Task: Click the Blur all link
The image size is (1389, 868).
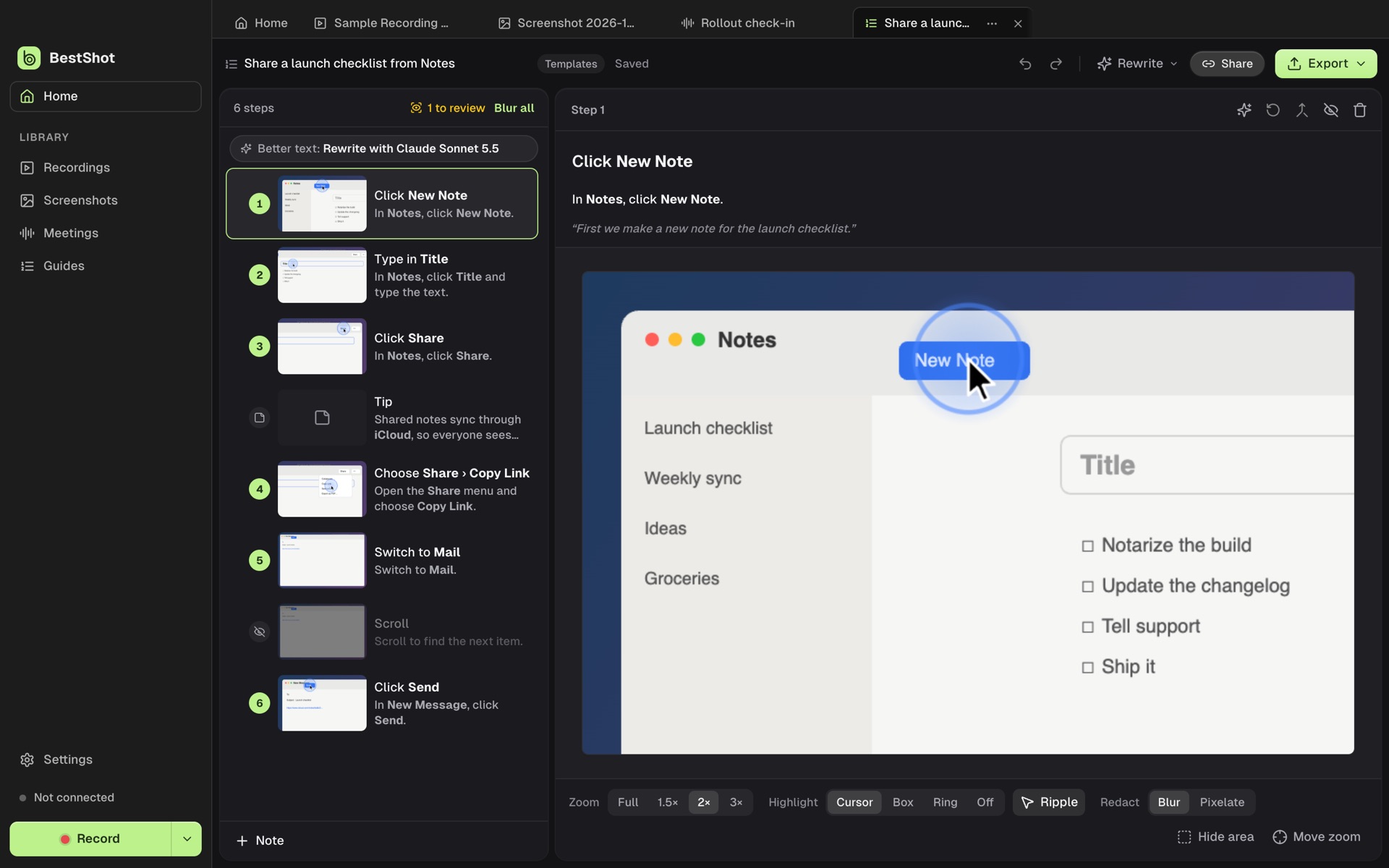Action: 514,108
